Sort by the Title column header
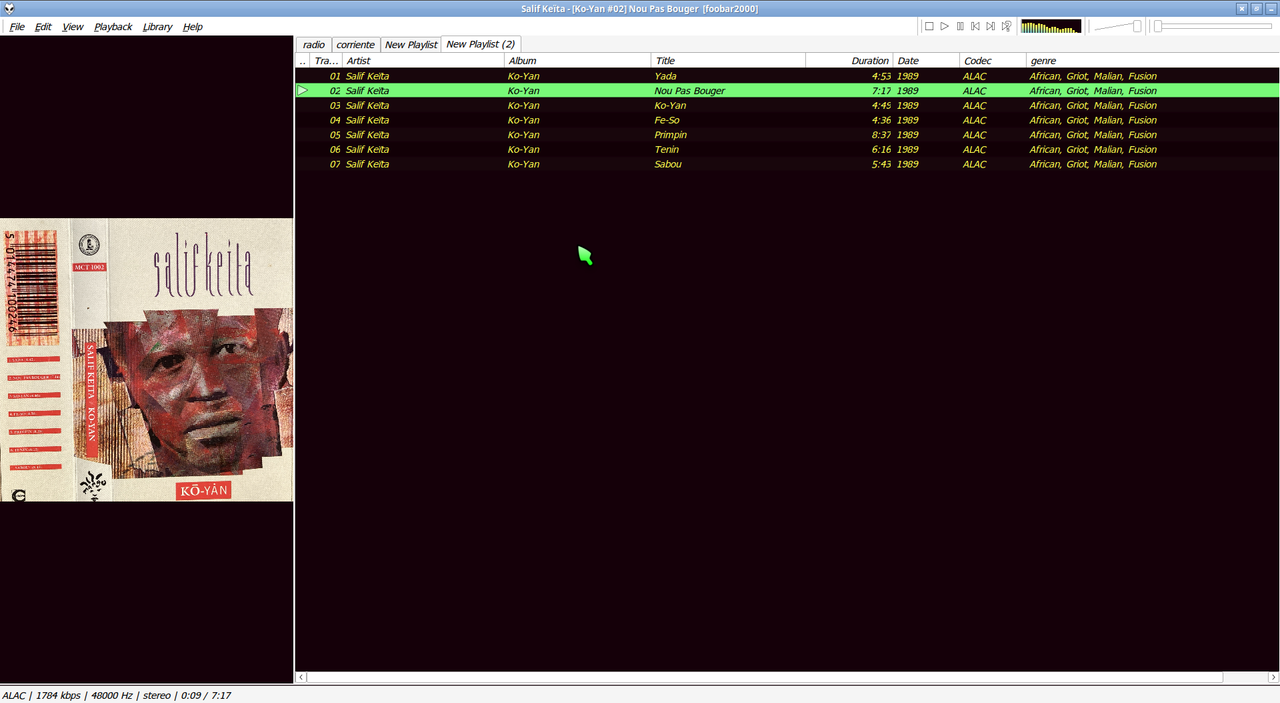Viewport: 1280px width, 703px height. coord(728,61)
